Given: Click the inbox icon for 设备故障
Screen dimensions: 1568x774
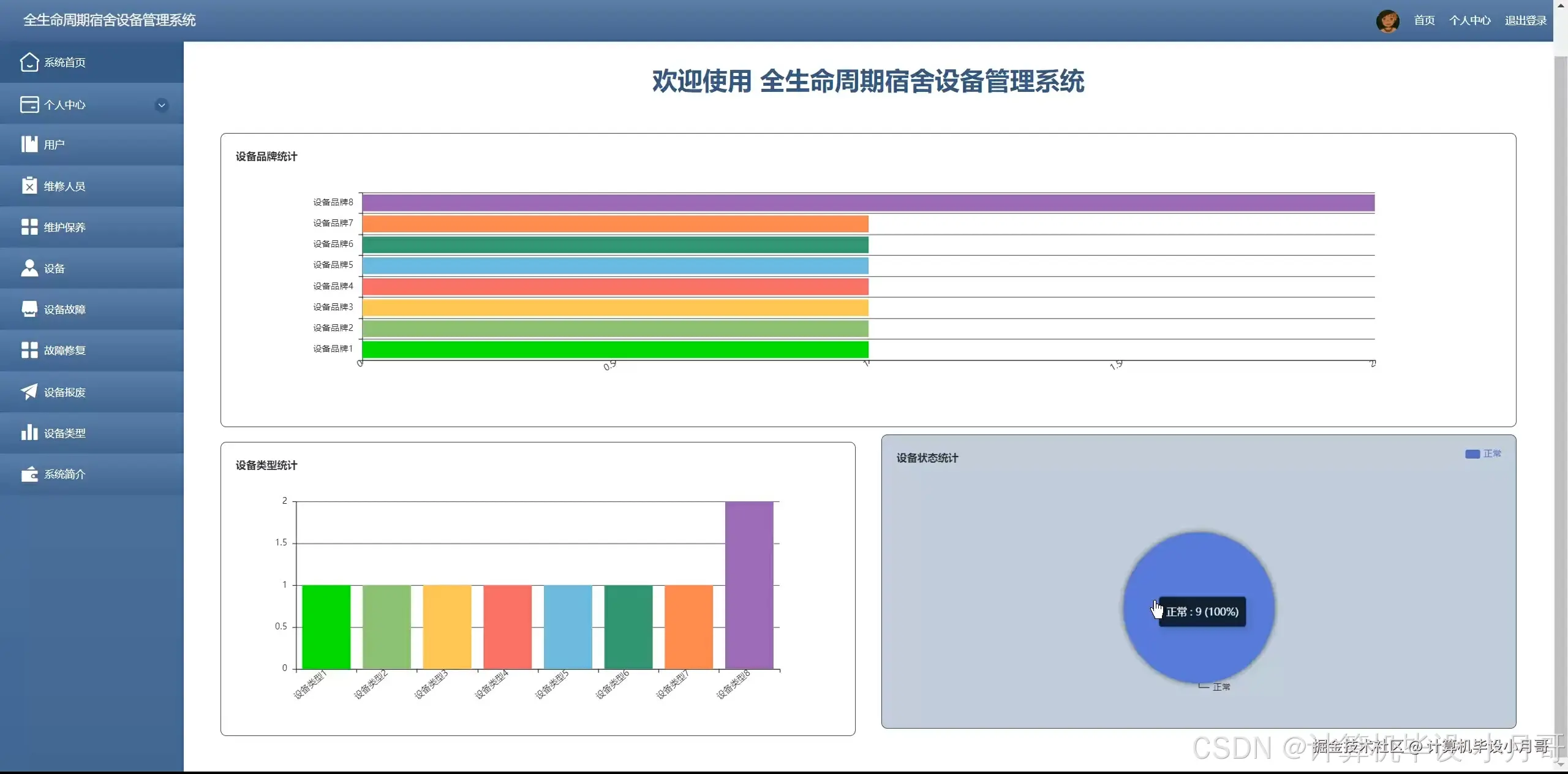Looking at the screenshot, I should coord(29,309).
